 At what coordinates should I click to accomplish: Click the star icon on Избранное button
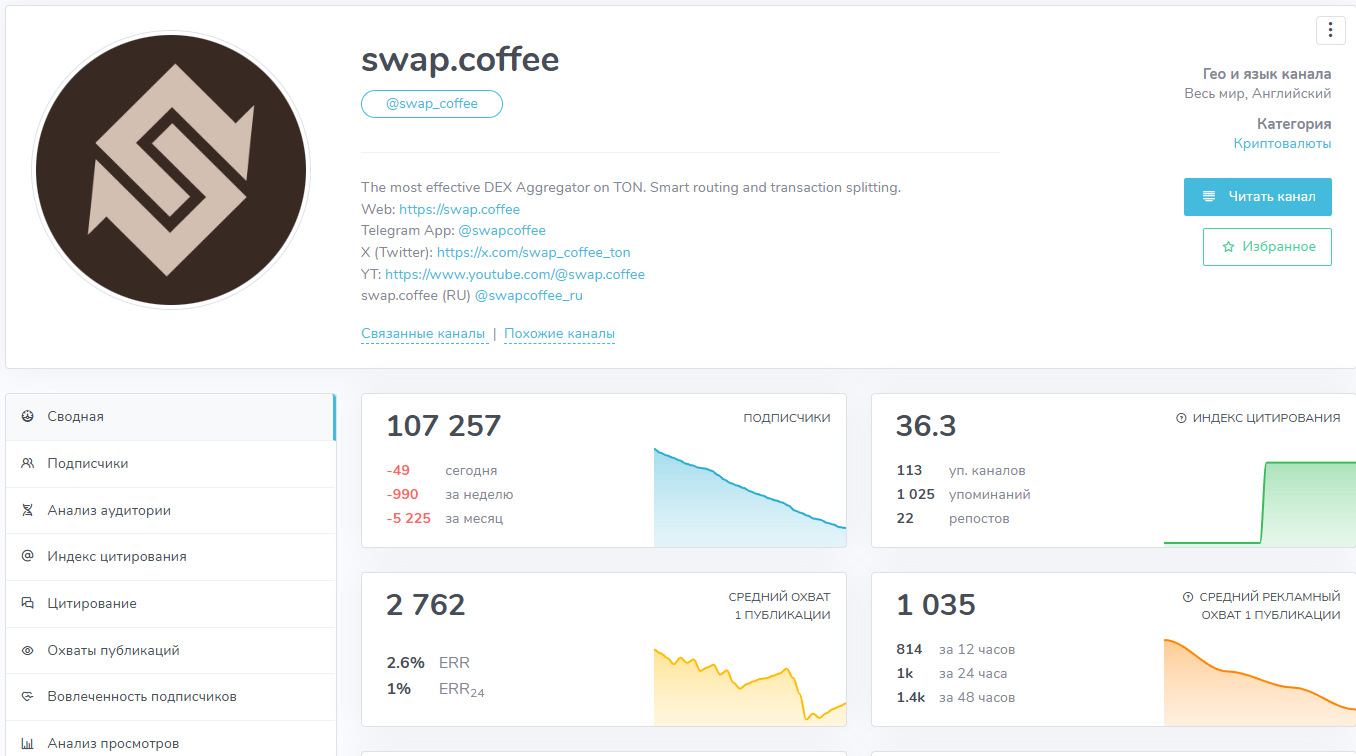coord(1228,246)
